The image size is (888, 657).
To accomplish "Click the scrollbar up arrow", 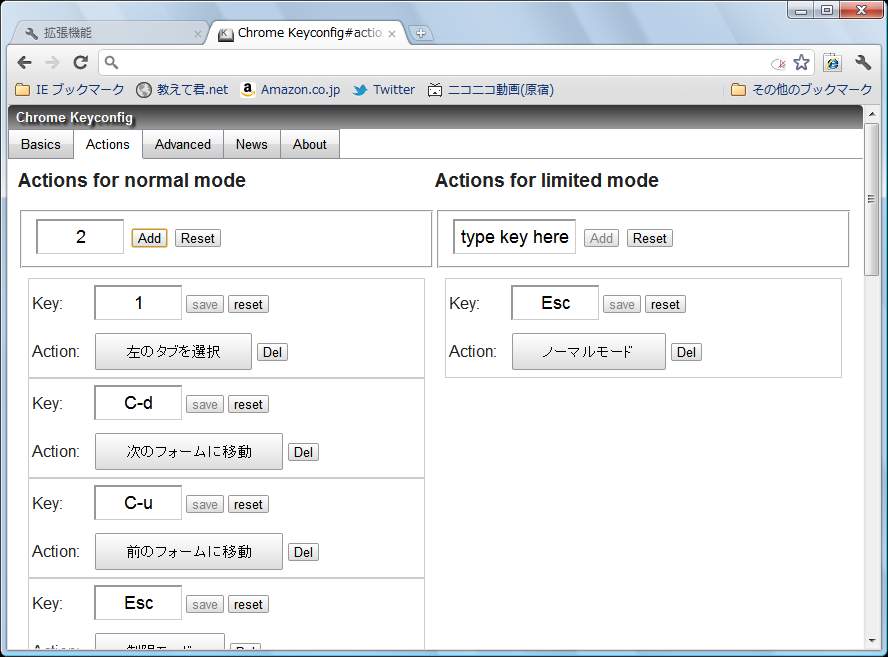I will [x=871, y=114].
